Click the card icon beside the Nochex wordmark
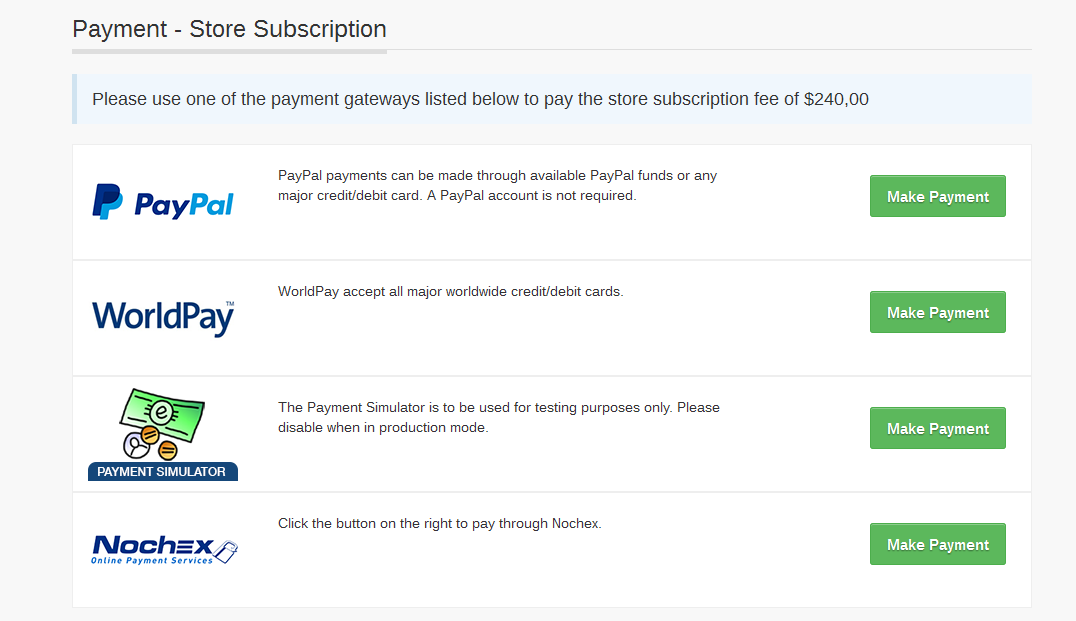1076x621 pixels. coord(227,551)
